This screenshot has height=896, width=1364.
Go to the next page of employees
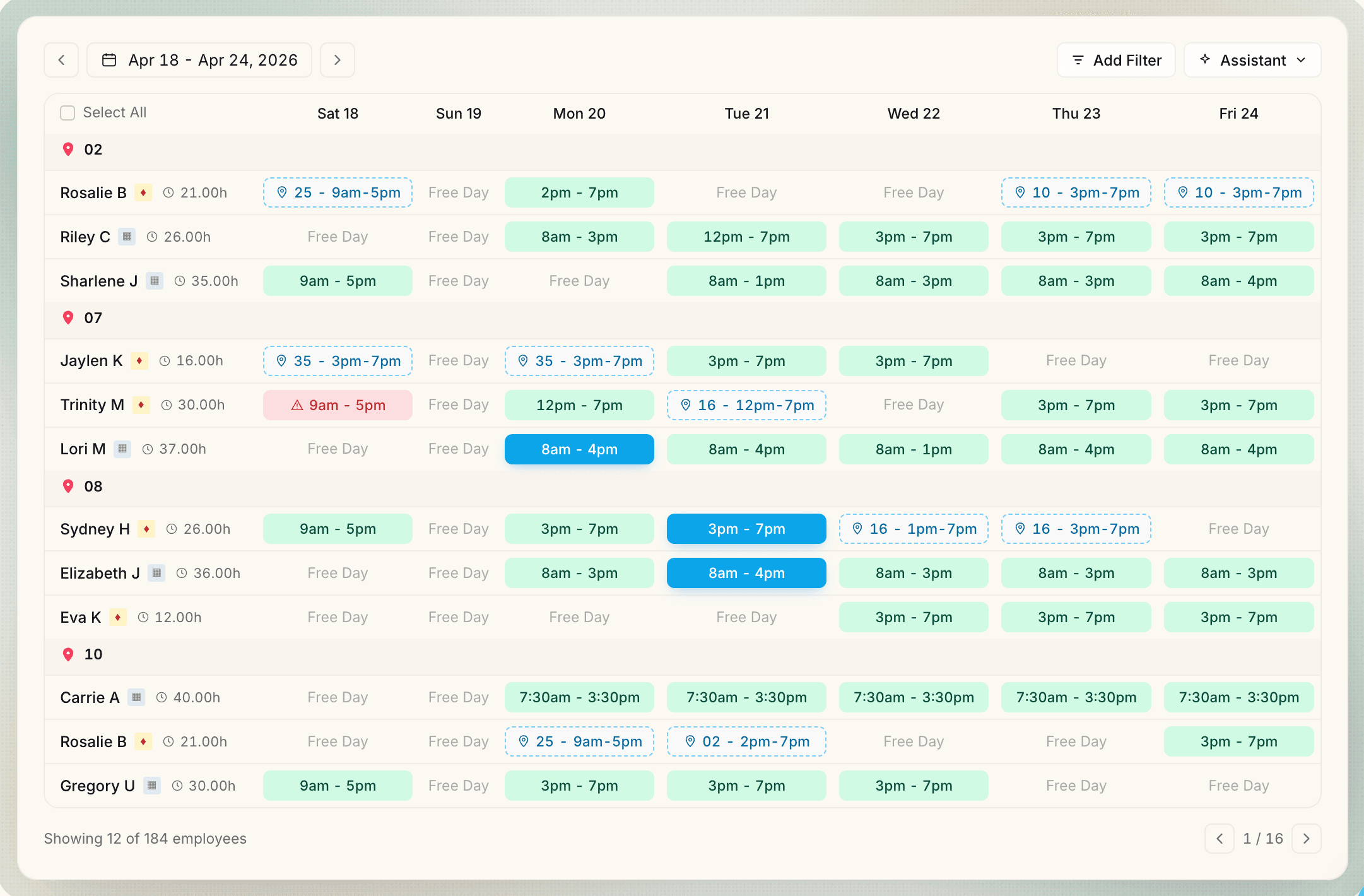pyautogui.click(x=1306, y=839)
